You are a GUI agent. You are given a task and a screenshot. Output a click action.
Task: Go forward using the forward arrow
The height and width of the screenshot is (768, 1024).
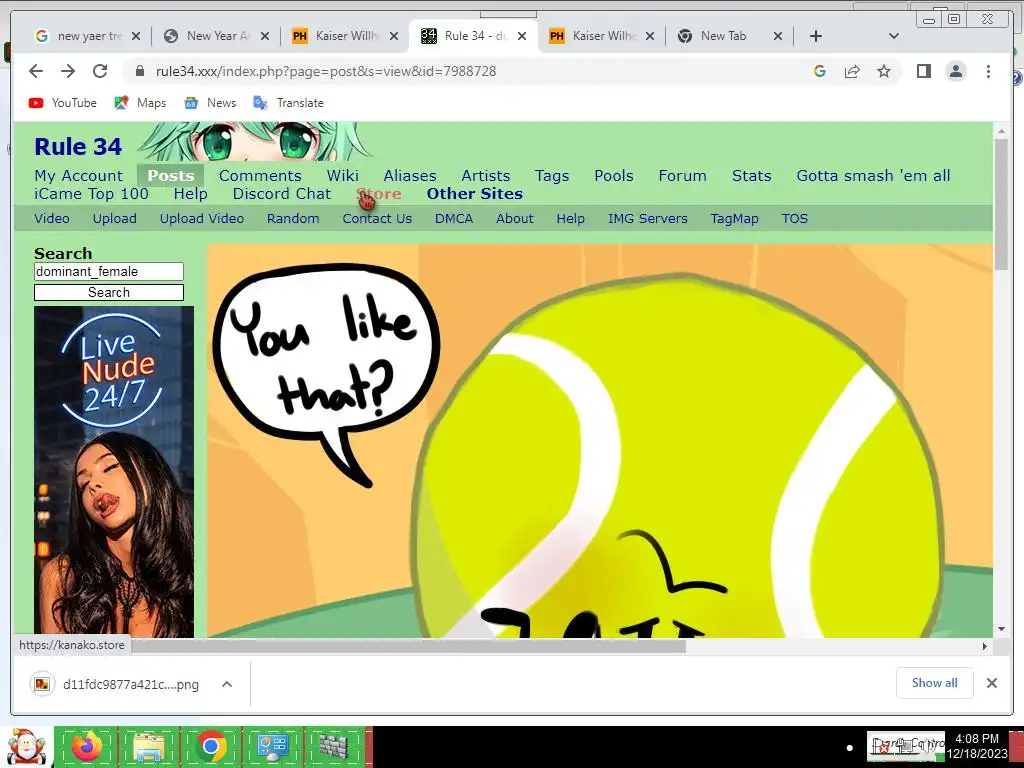point(68,71)
